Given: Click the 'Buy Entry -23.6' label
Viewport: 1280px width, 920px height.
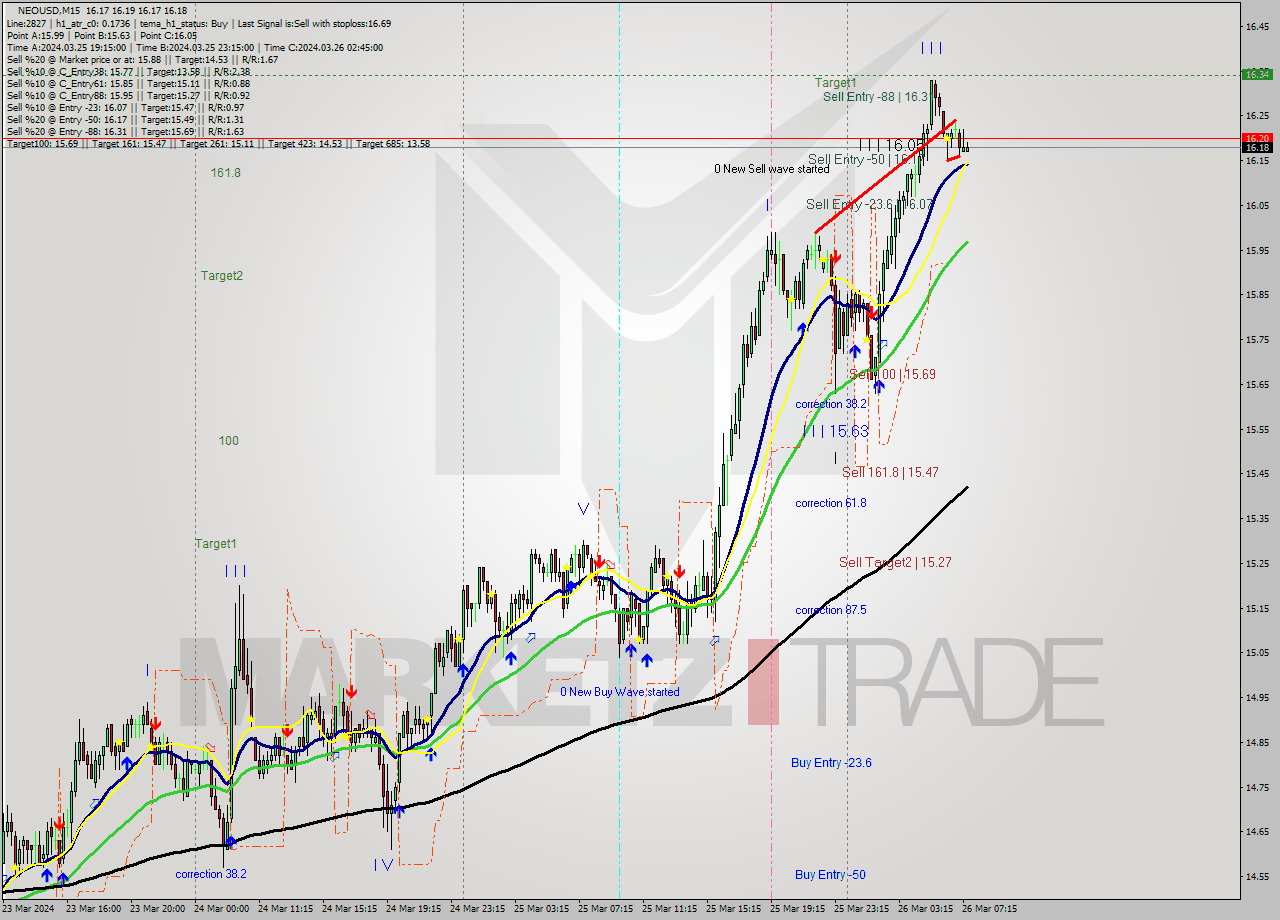Looking at the screenshot, I should (x=831, y=763).
